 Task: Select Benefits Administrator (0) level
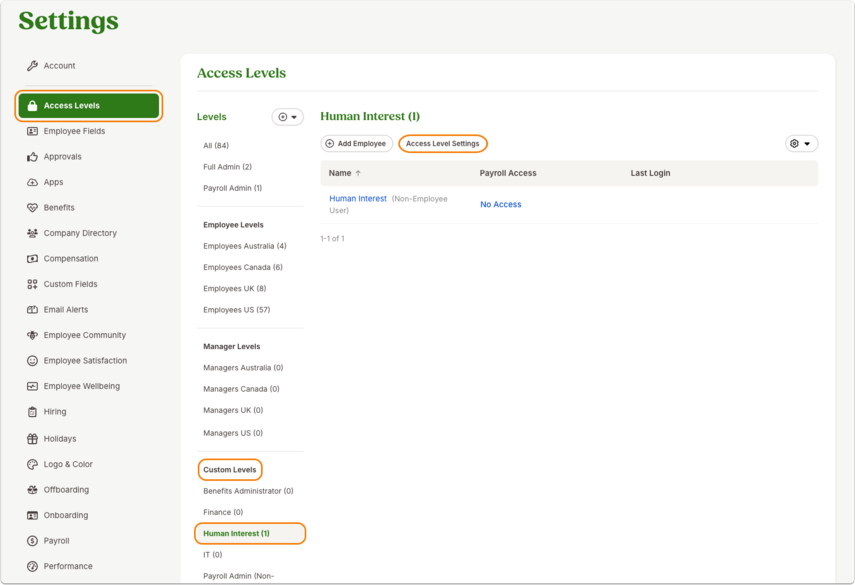pos(248,491)
